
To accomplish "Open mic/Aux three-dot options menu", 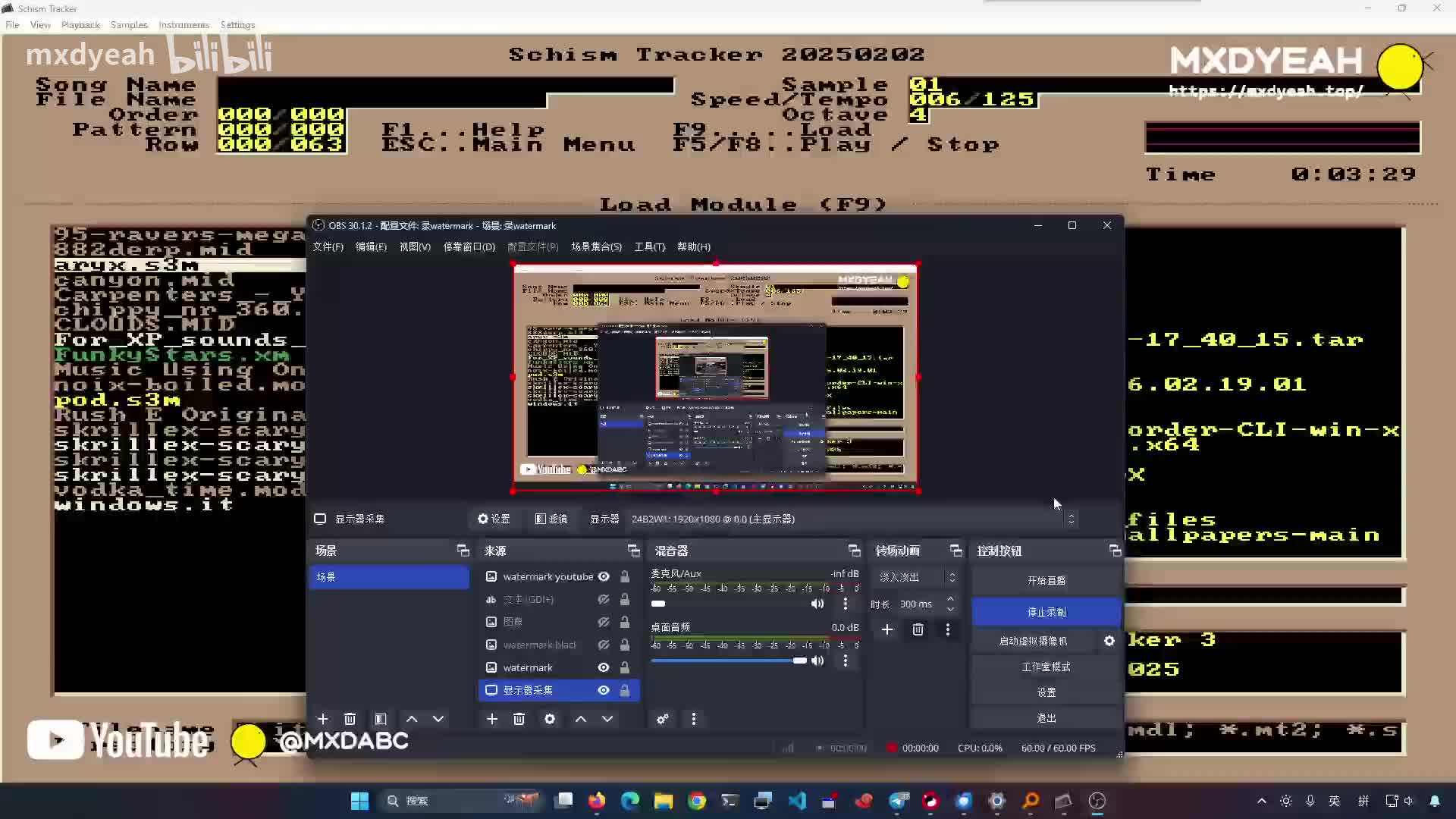I will (846, 604).
